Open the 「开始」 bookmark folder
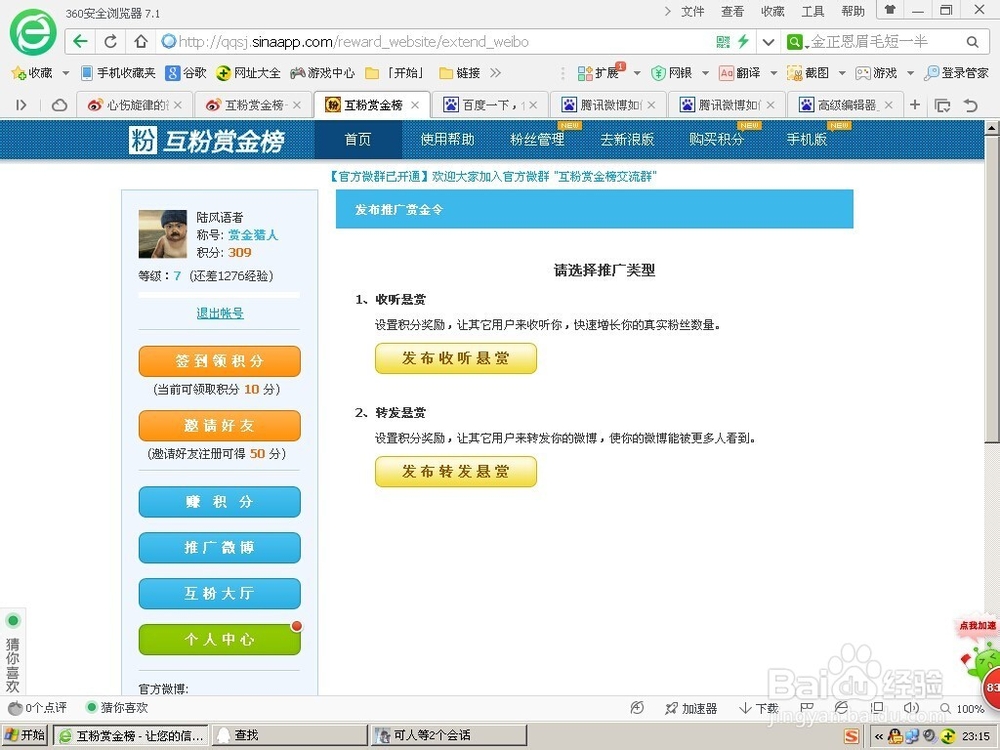 point(394,73)
